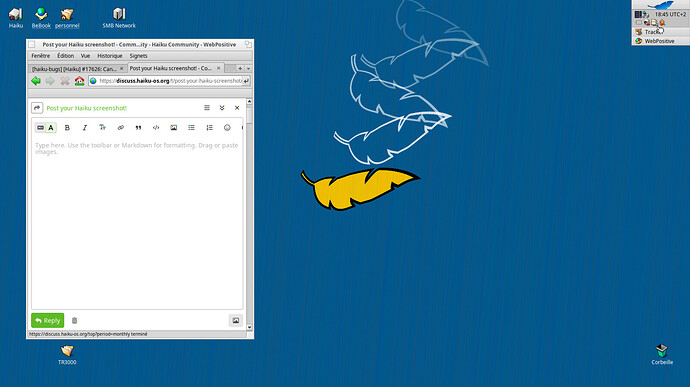Select the Haiku disk desktop icon

point(15,18)
